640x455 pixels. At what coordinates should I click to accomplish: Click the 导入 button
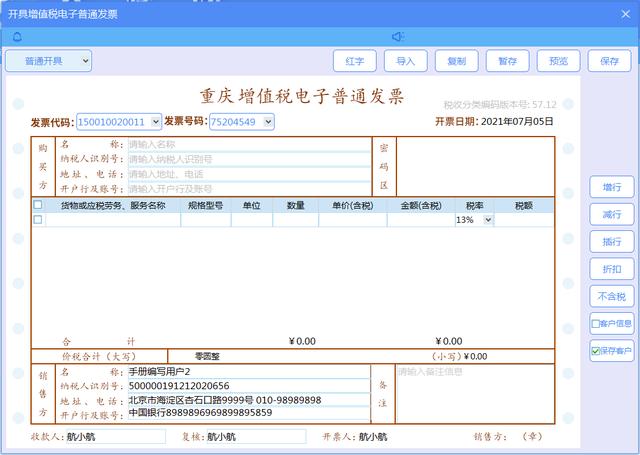[406, 61]
